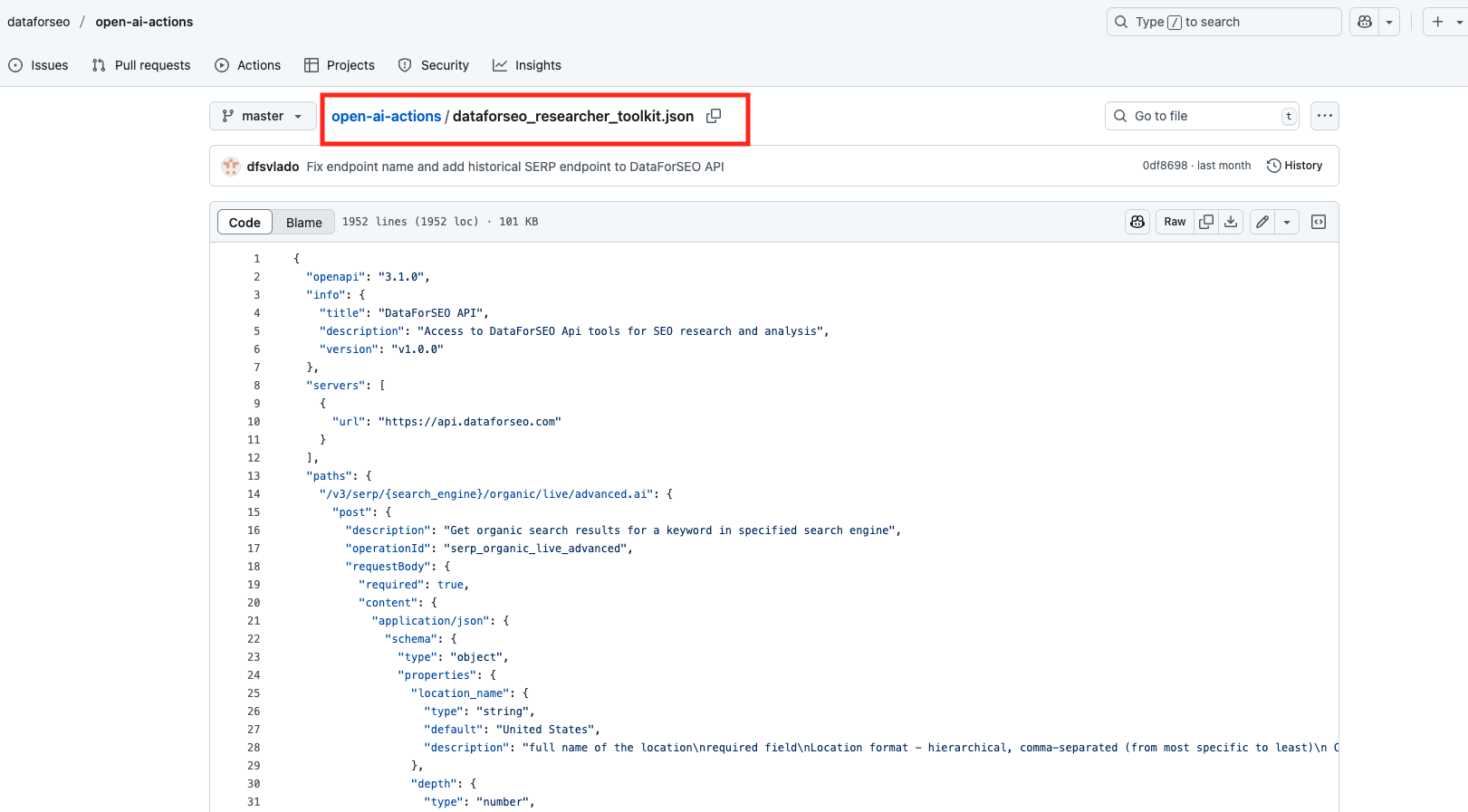Ask Copilot about this file icon
Image resolution: width=1468 pixels, height=812 pixels.
click(1137, 222)
